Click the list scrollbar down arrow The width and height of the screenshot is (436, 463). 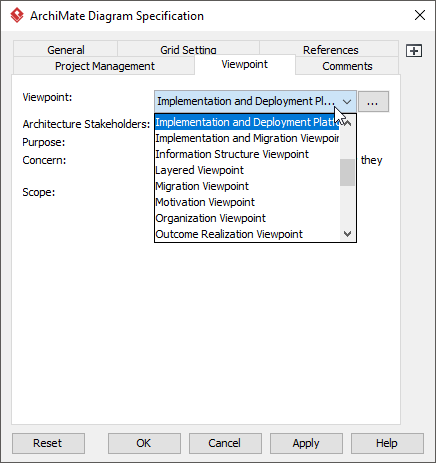347,234
